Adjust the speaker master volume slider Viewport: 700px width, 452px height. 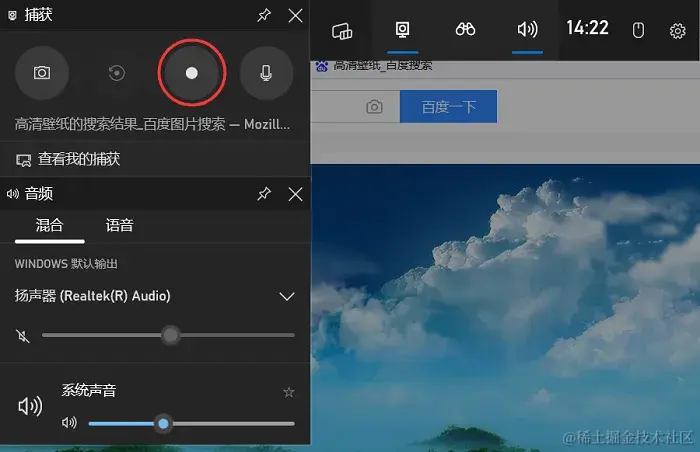(x=168, y=335)
